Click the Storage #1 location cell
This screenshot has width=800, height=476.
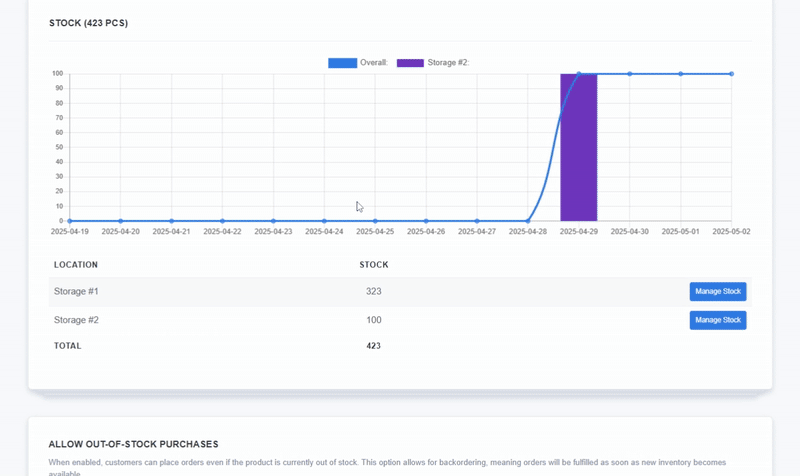76,291
